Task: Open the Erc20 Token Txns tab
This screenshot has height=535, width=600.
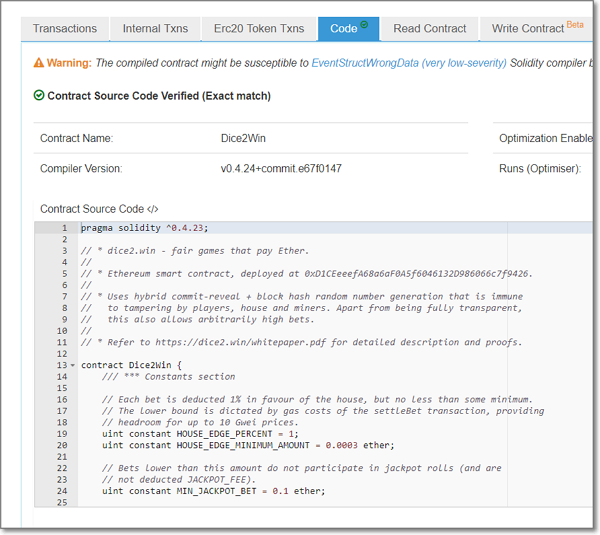Action: [257, 29]
